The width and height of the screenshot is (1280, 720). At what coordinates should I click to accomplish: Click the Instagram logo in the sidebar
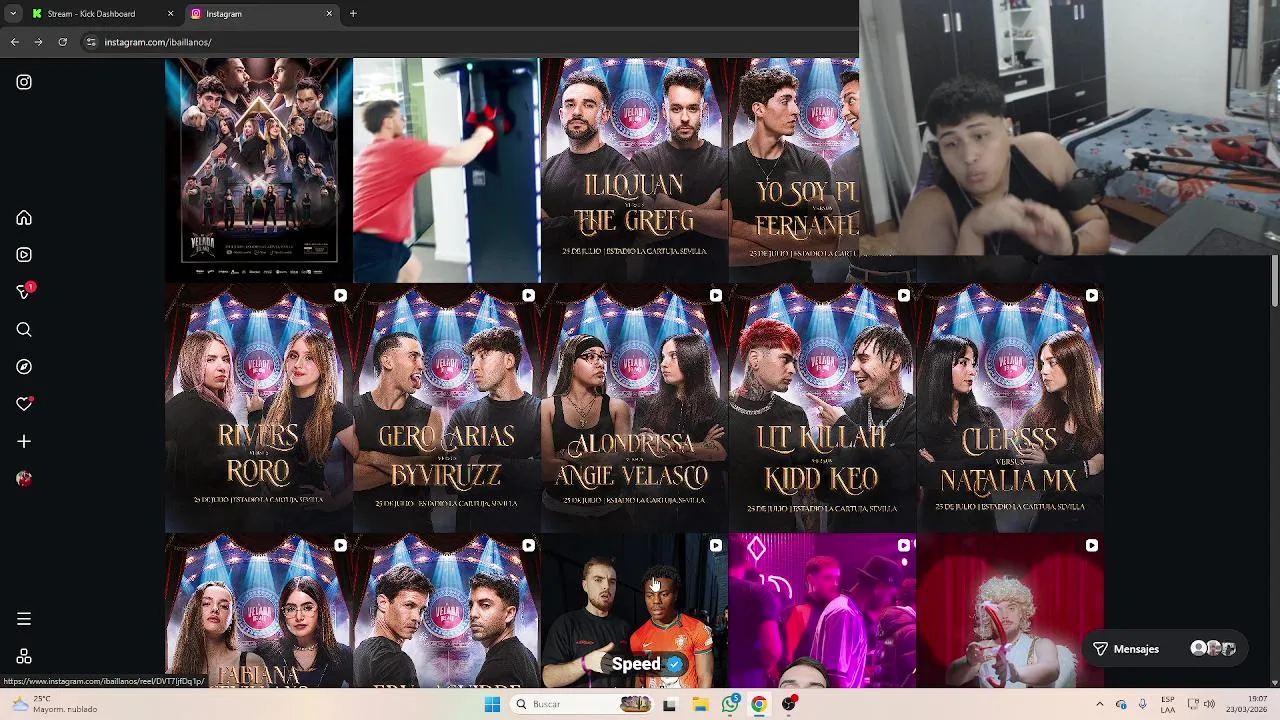pos(24,82)
